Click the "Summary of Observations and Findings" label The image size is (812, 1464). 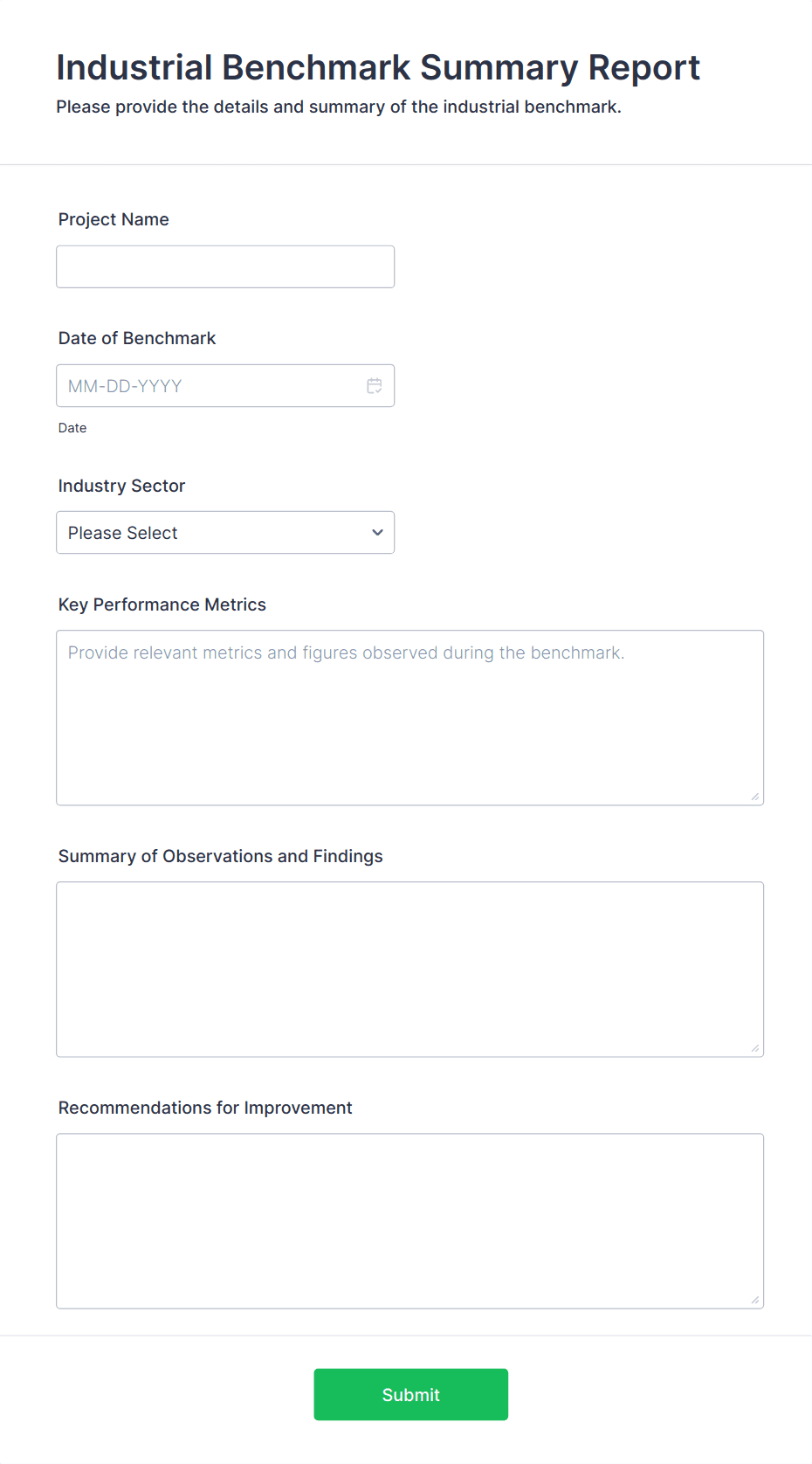221,856
